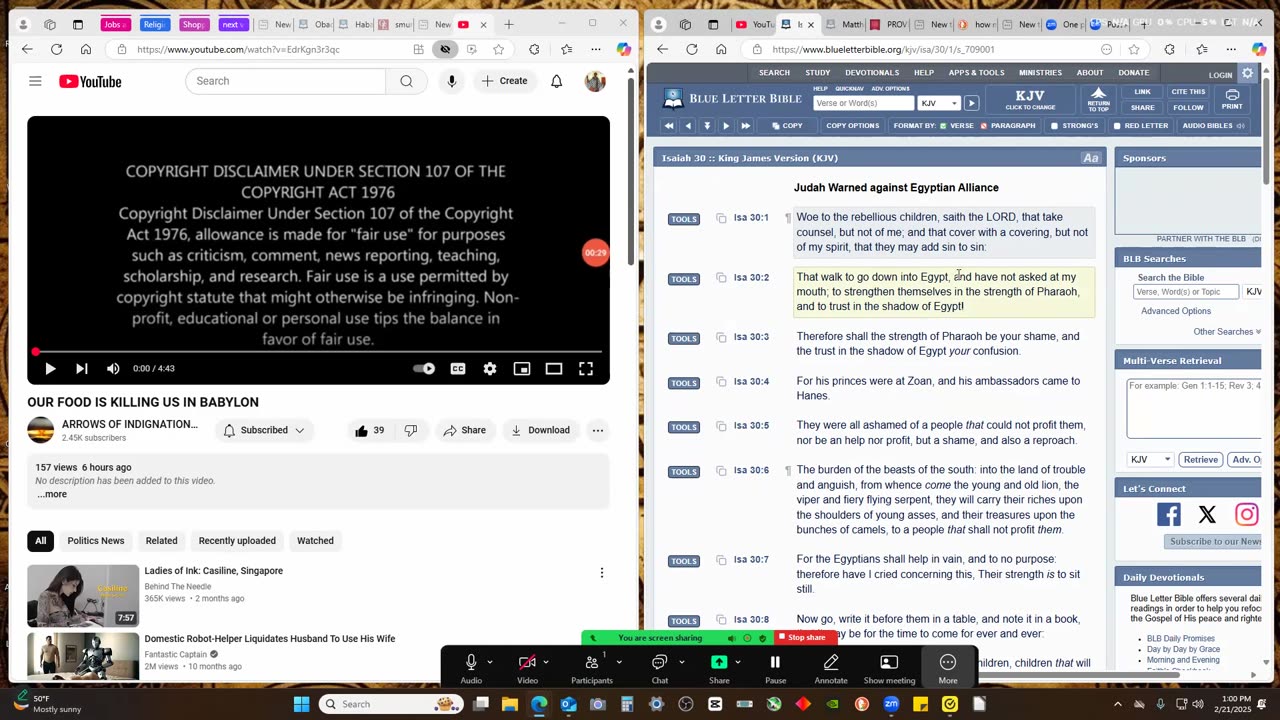
Task: Toggle Format by Verse checkbox
Action: [x=943, y=126]
